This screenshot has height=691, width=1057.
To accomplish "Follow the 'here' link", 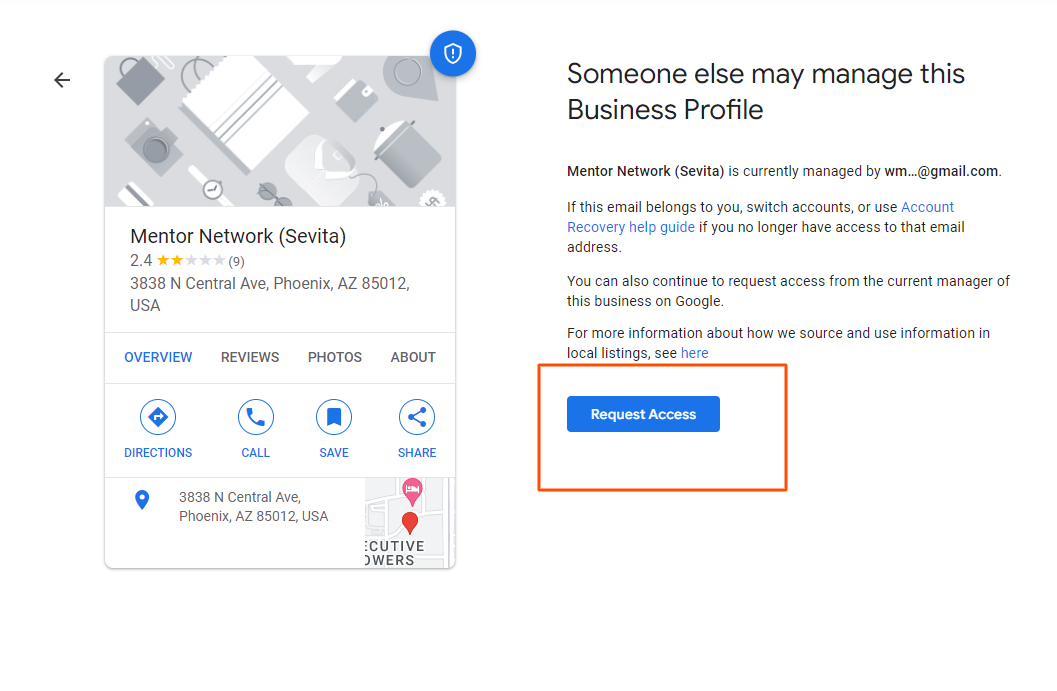I will click(694, 353).
